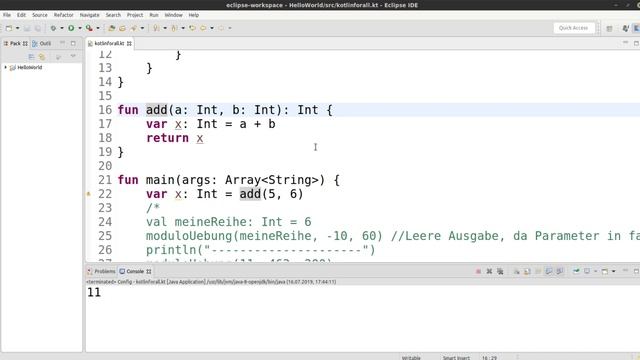Click the External Tools run icon
640x360 pixels.
click(89, 28)
